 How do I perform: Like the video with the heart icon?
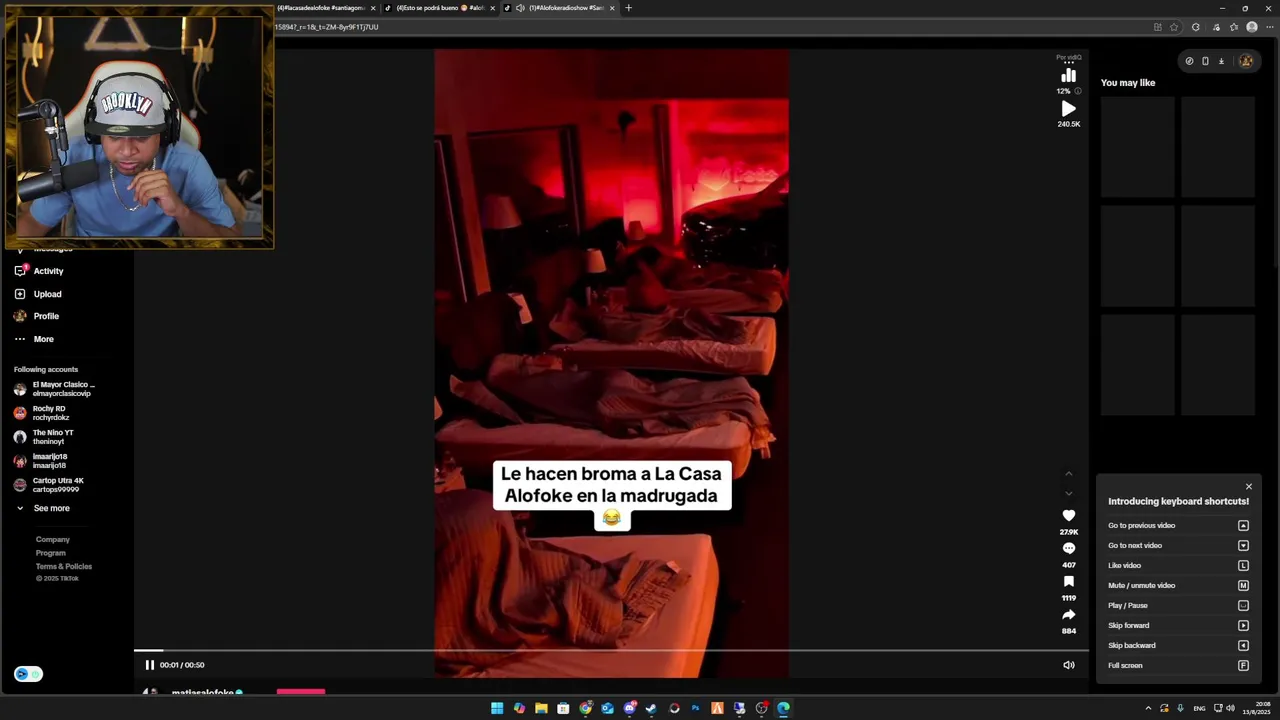pyautogui.click(x=1068, y=516)
